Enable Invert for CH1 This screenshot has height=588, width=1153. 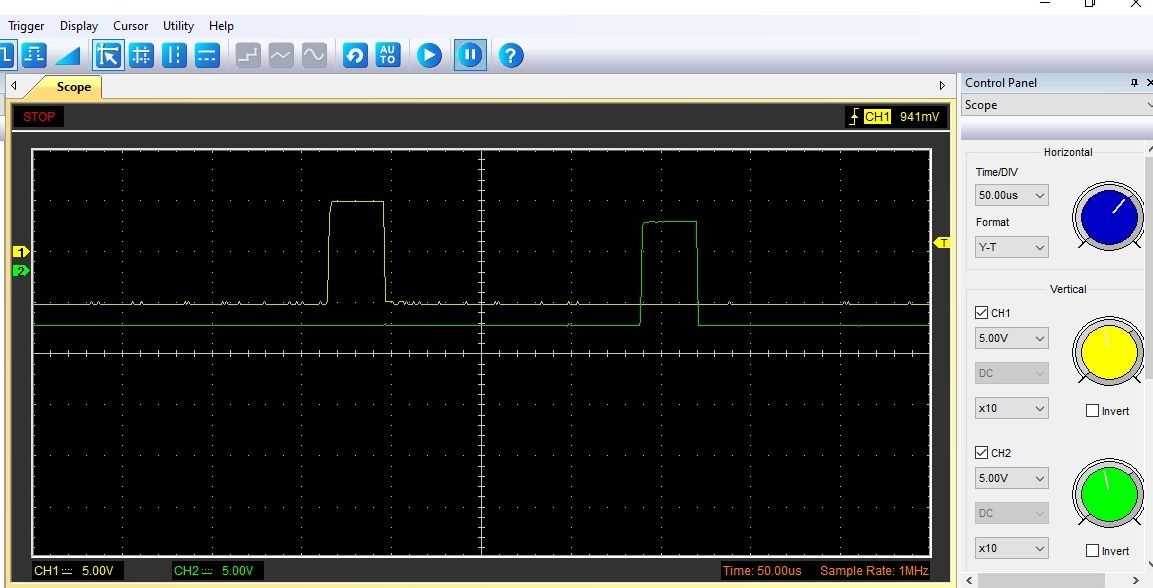click(x=1092, y=411)
